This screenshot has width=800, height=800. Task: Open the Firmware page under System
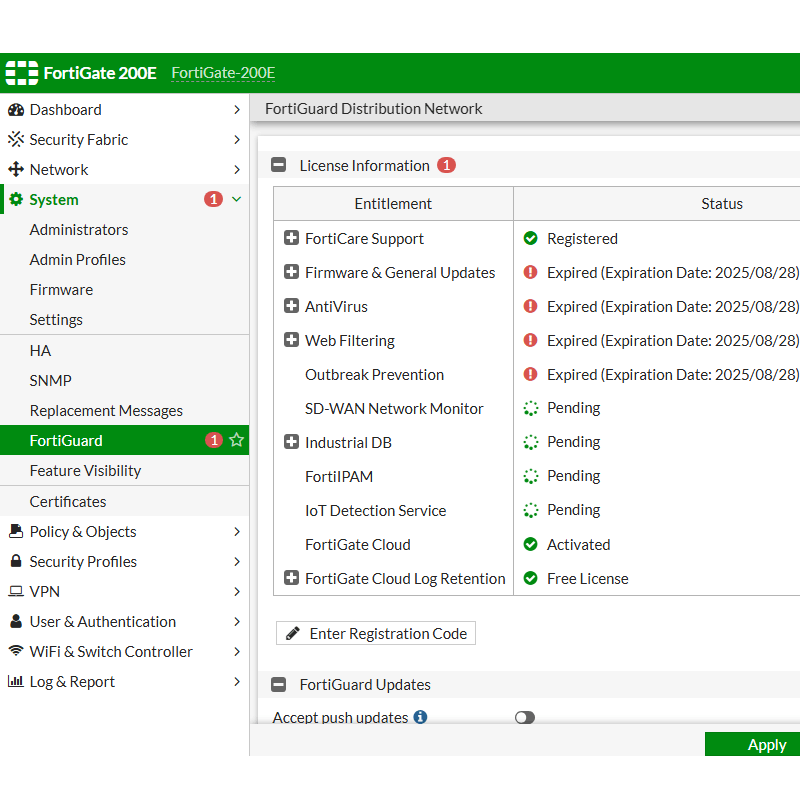tap(61, 290)
